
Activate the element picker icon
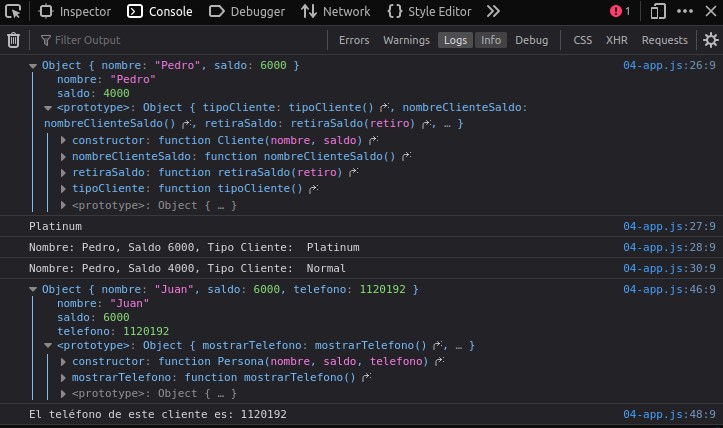coord(13,11)
